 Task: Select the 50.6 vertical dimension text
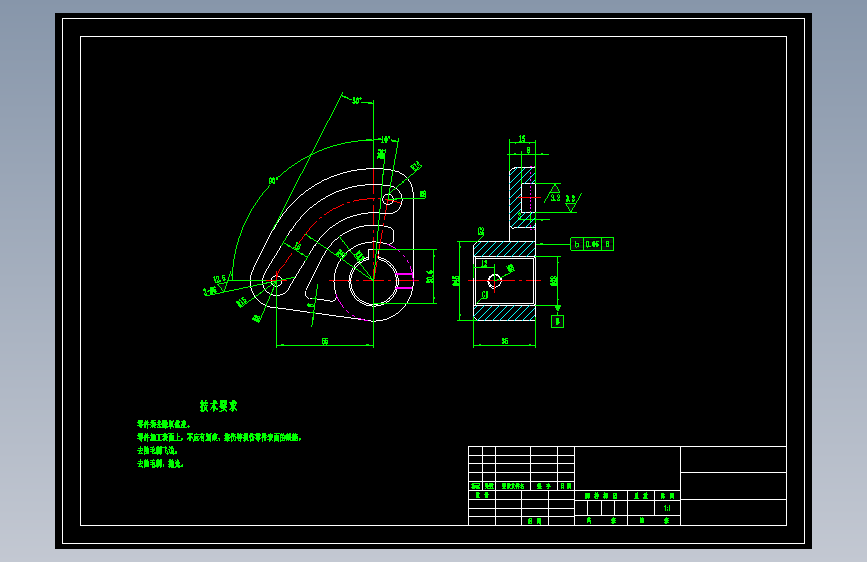pyautogui.click(x=430, y=276)
